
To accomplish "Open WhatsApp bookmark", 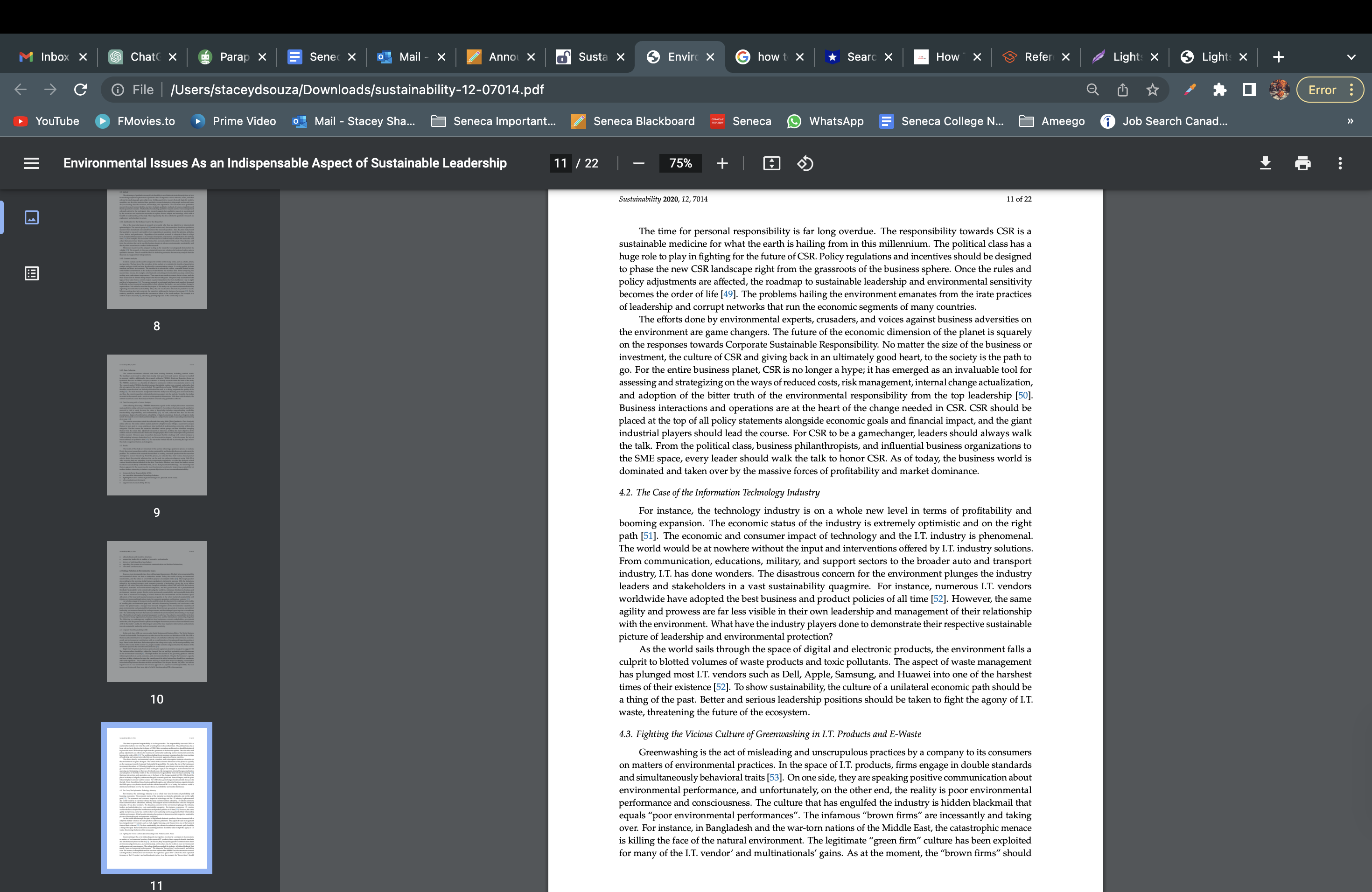I will (x=826, y=121).
